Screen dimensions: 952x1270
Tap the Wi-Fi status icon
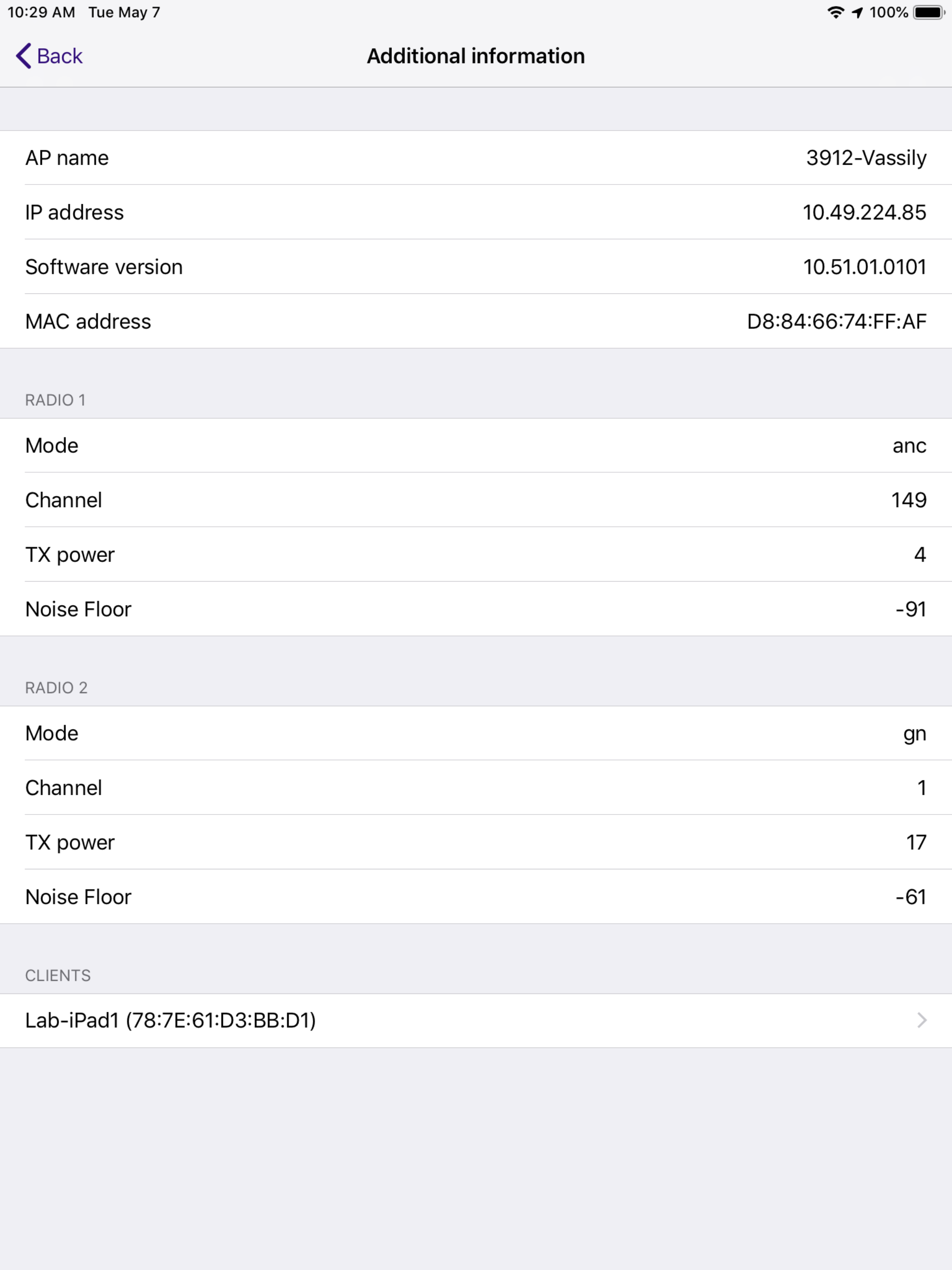point(835,12)
